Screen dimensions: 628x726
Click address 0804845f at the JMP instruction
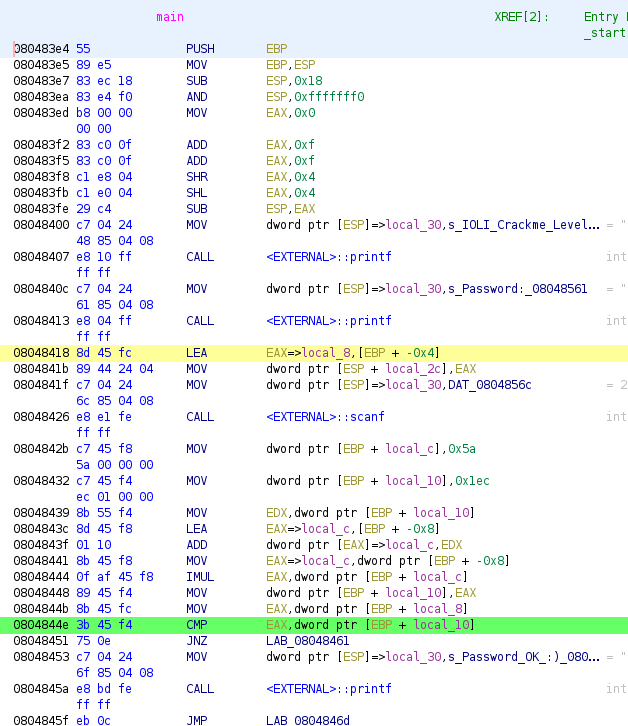click(41, 720)
